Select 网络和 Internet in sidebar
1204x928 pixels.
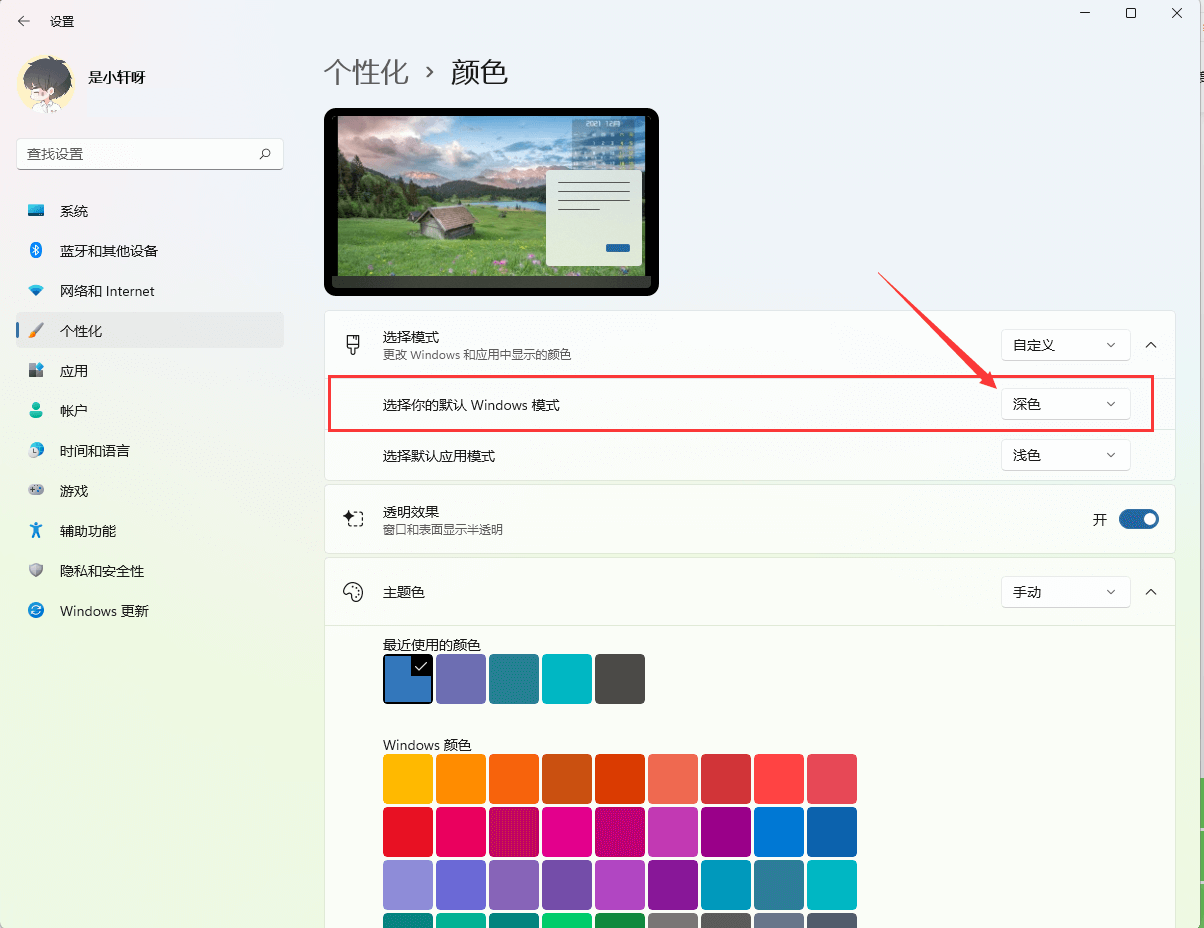coord(101,290)
